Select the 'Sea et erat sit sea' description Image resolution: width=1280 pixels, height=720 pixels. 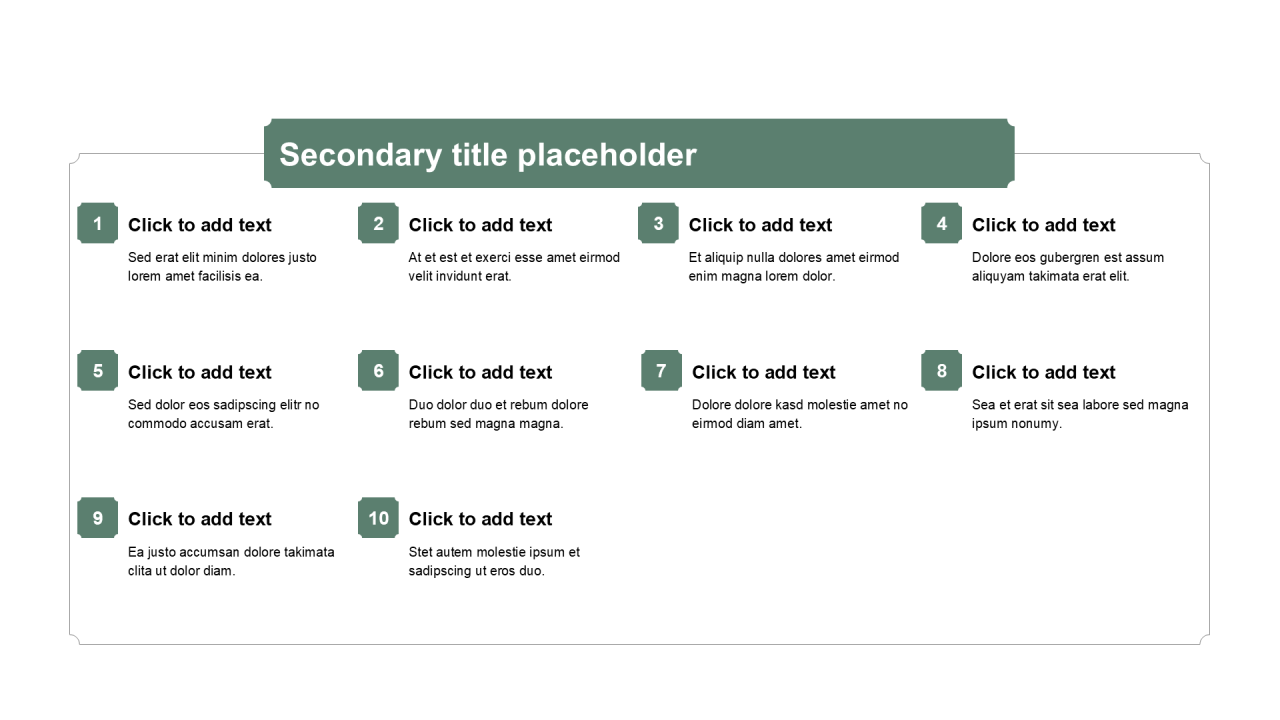tap(1080, 414)
